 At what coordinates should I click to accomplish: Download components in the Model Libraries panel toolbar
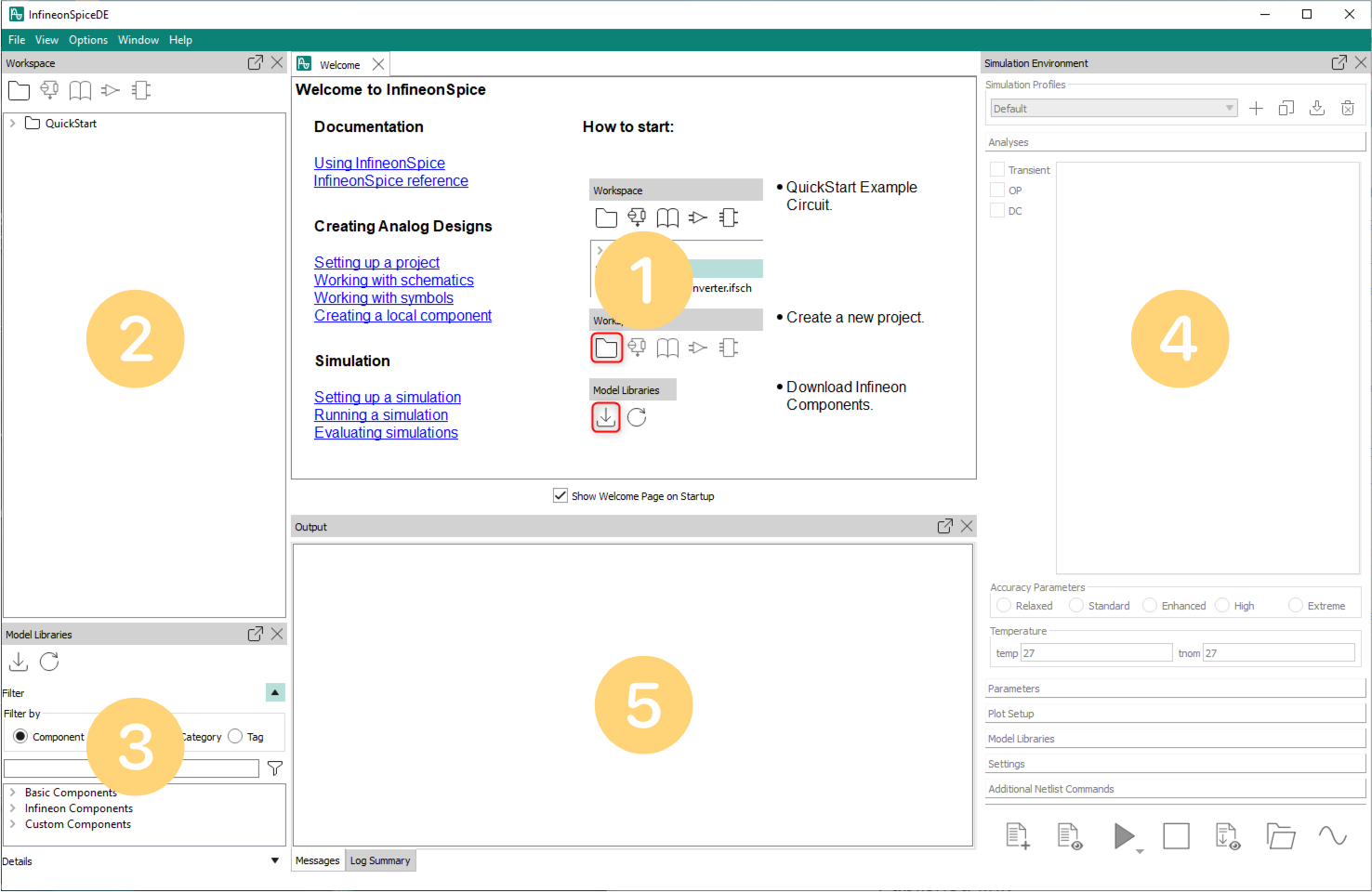19,662
